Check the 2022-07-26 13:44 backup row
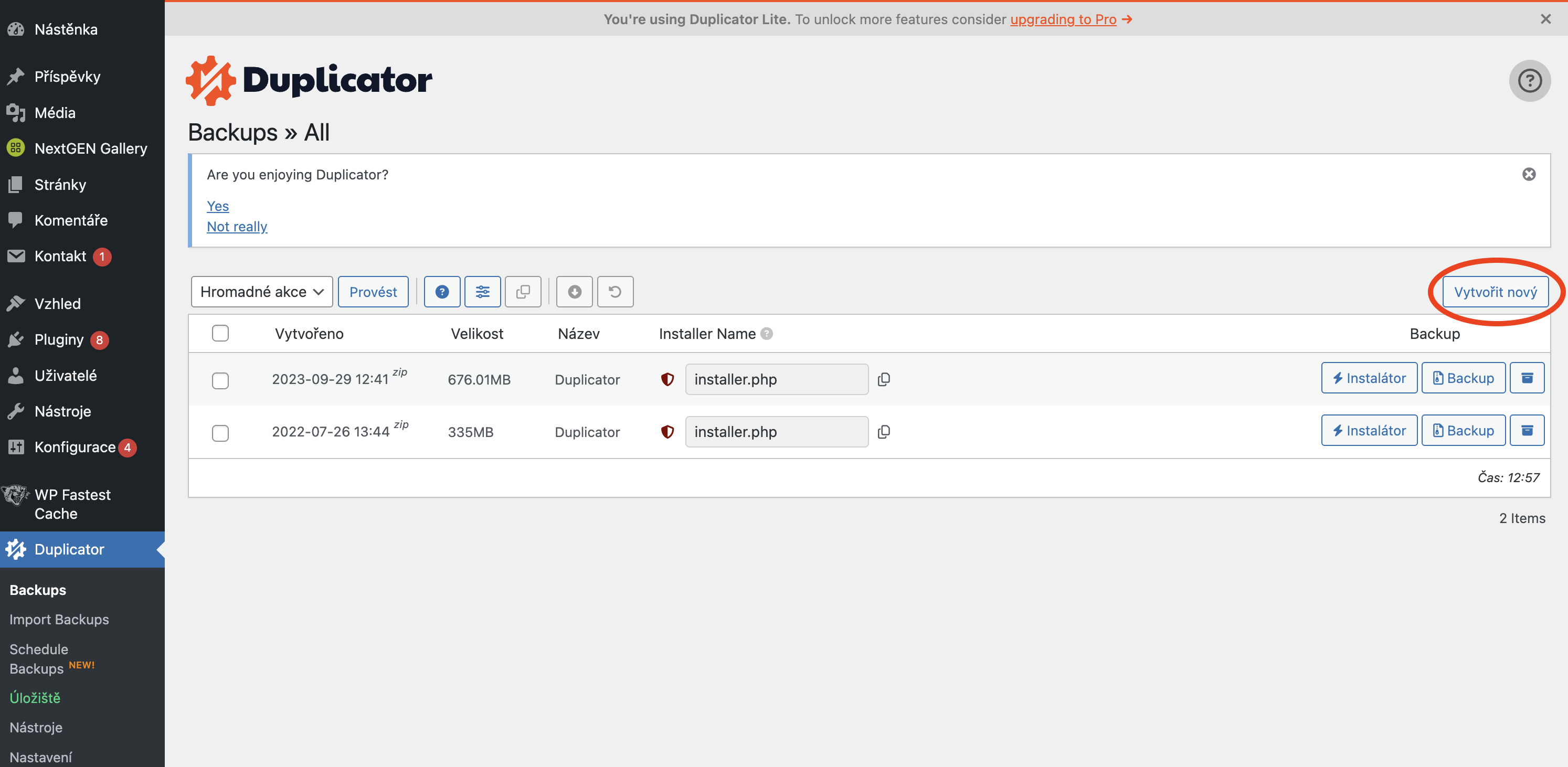1568x767 pixels. pyautogui.click(x=220, y=433)
